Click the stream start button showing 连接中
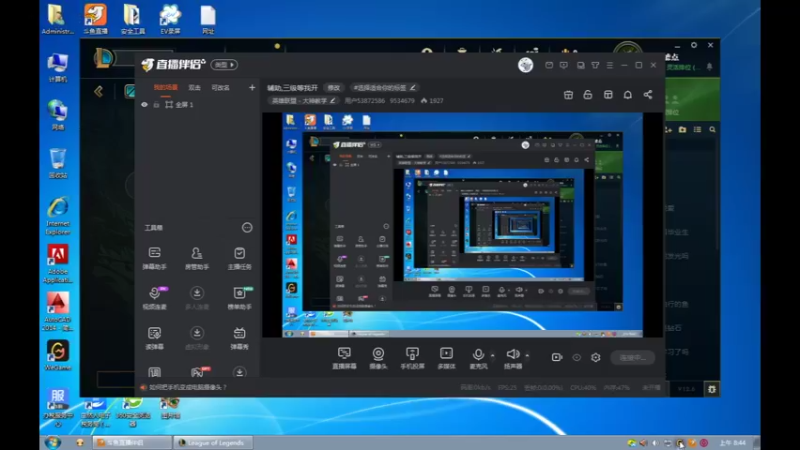The width and height of the screenshot is (800, 450). tap(633, 358)
